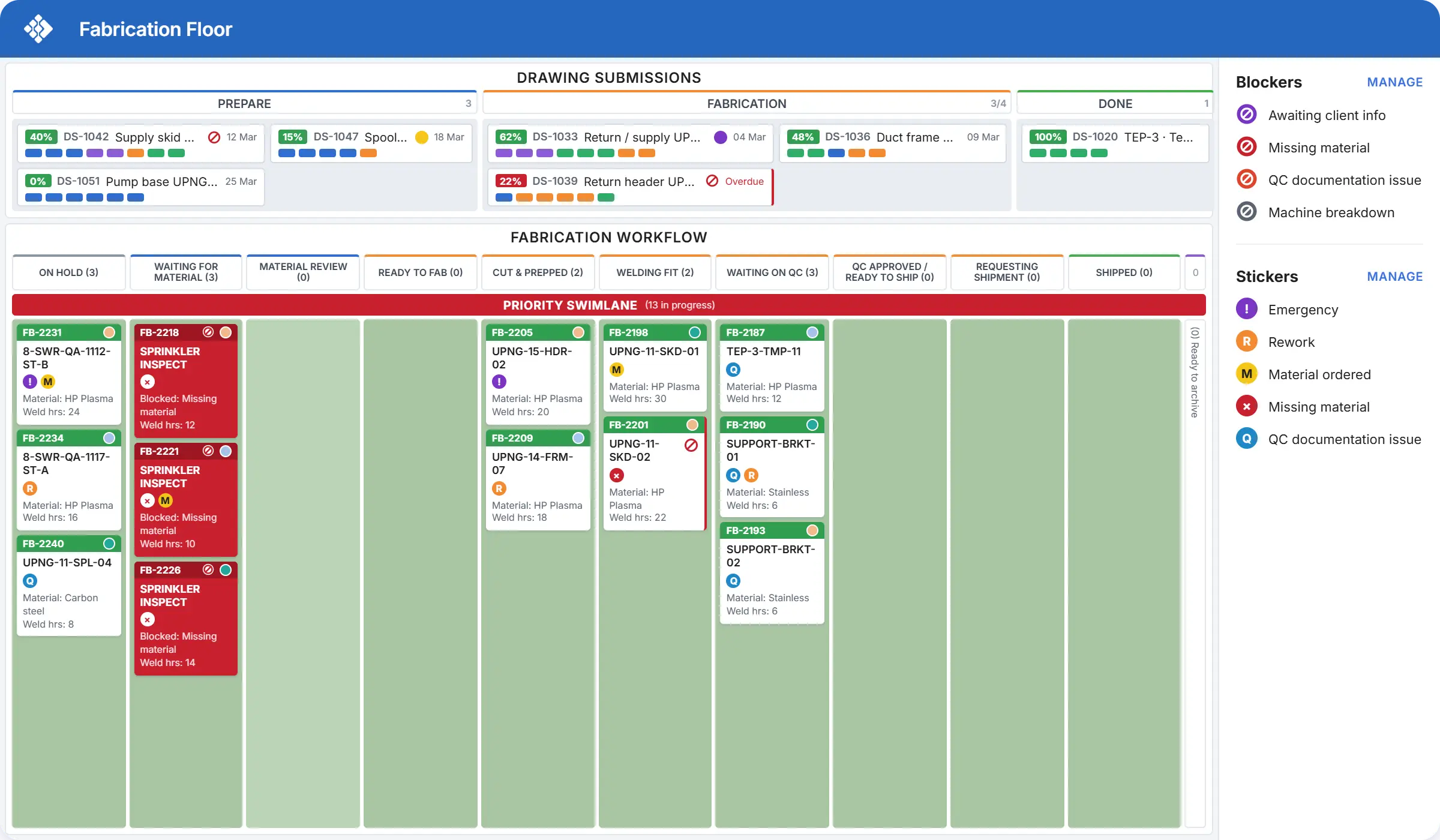
Task: Toggle the status circle on FB-2193 header
Action: tap(812, 530)
